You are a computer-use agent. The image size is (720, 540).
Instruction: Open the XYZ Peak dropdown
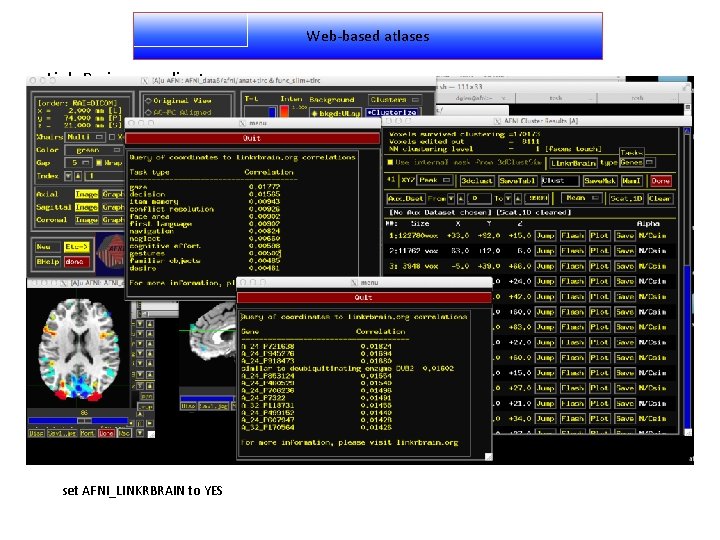click(x=434, y=180)
